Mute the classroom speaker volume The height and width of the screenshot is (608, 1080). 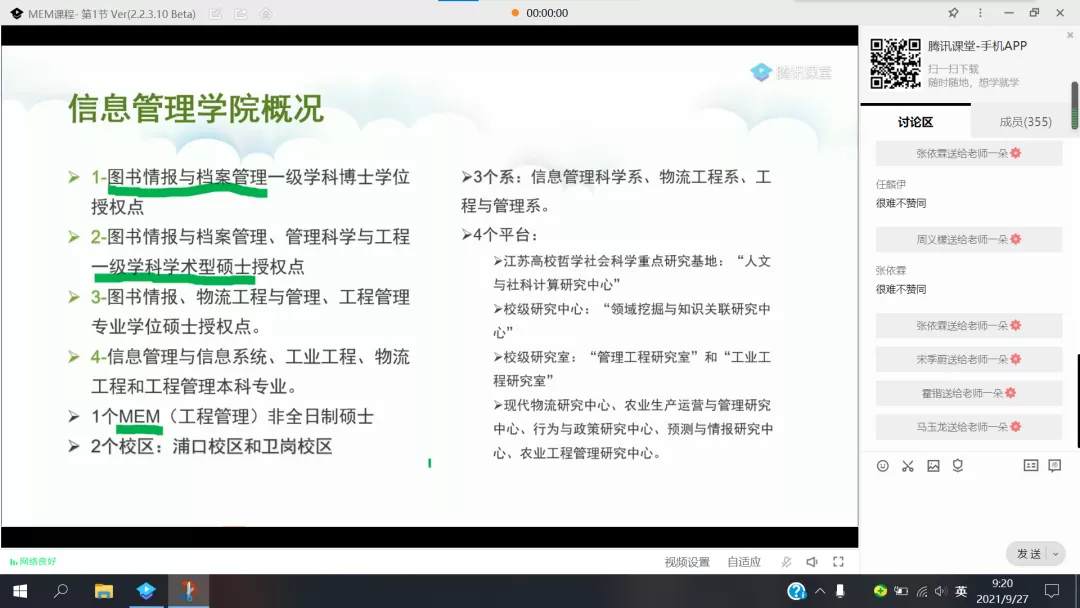click(x=812, y=562)
